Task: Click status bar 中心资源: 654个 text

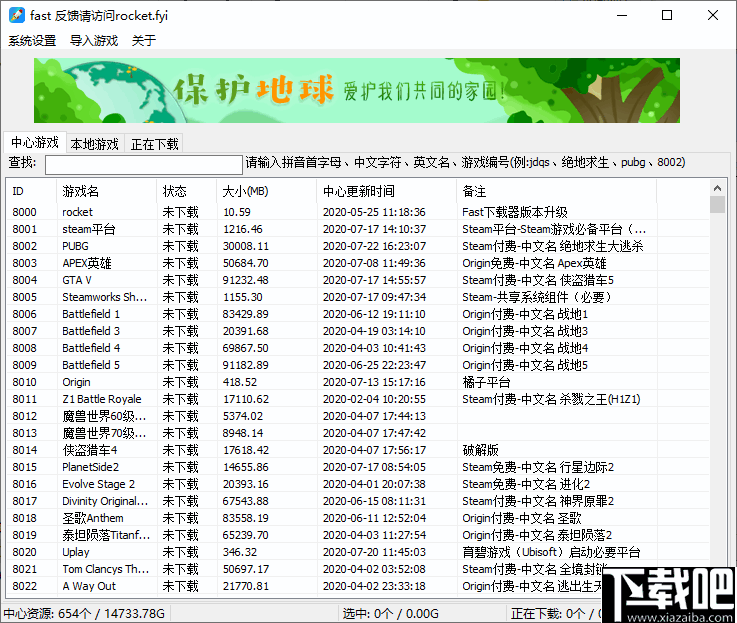Action: (84, 614)
